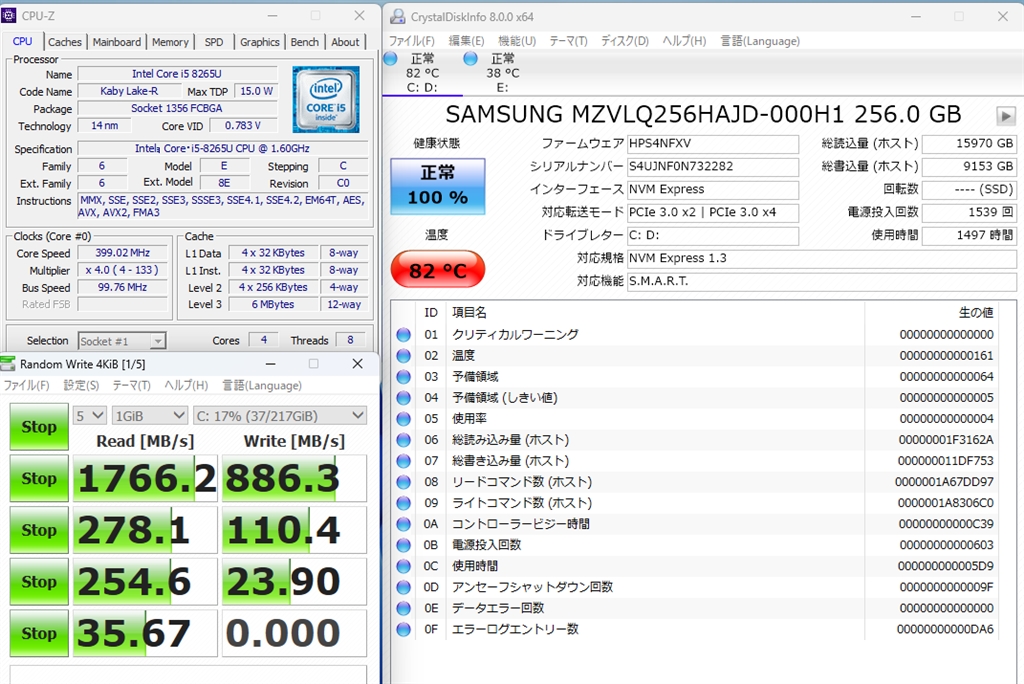The width and height of the screenshot is (1024, 684).
Task: Select C: D: drive status circle icon
Action: (391, 59)
